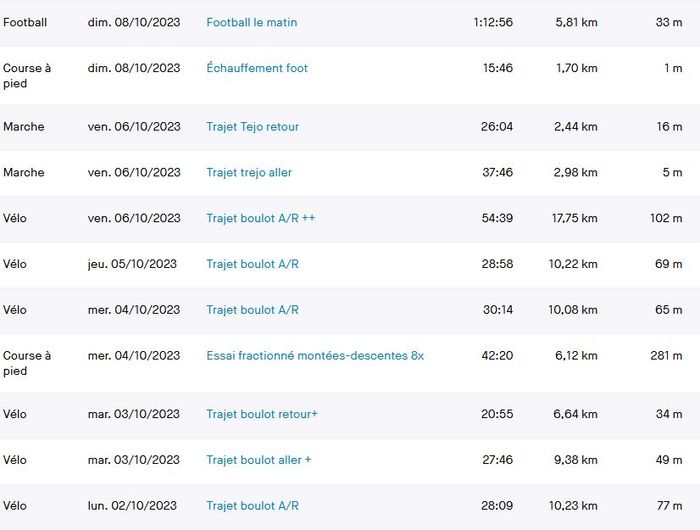This screenshot has width=700, height=530.
Task: Click the 17,75 km distance value
Action: pos(576,218)
